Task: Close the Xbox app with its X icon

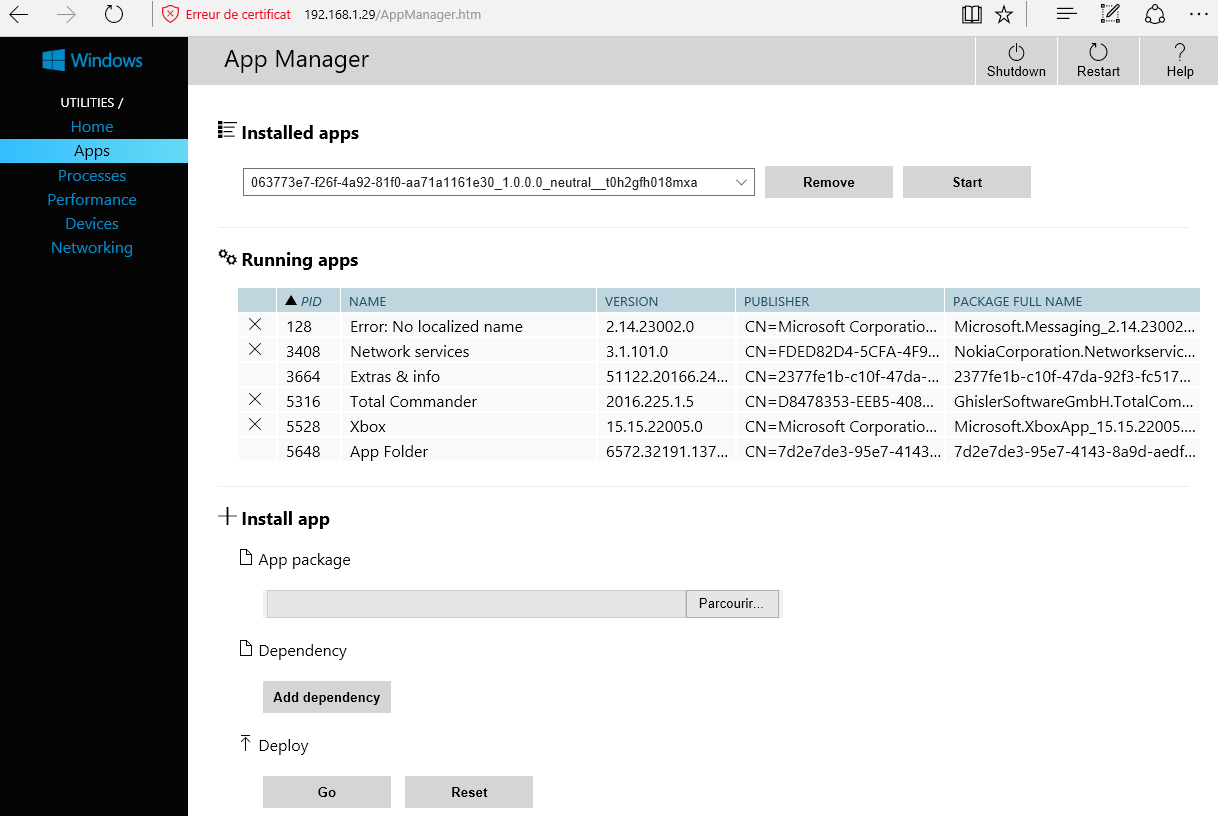Action: 255,425
